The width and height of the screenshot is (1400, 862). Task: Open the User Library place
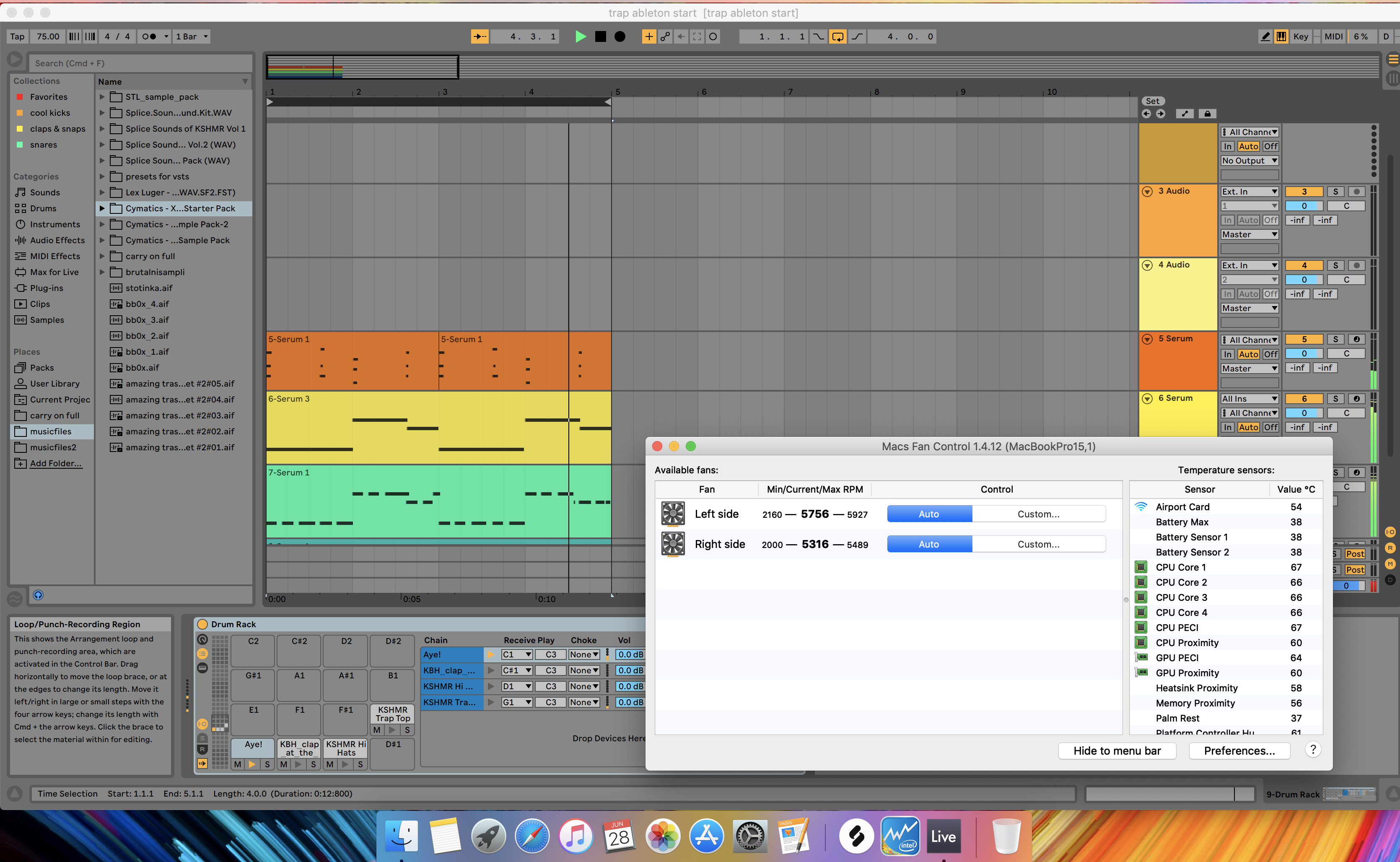55,384
